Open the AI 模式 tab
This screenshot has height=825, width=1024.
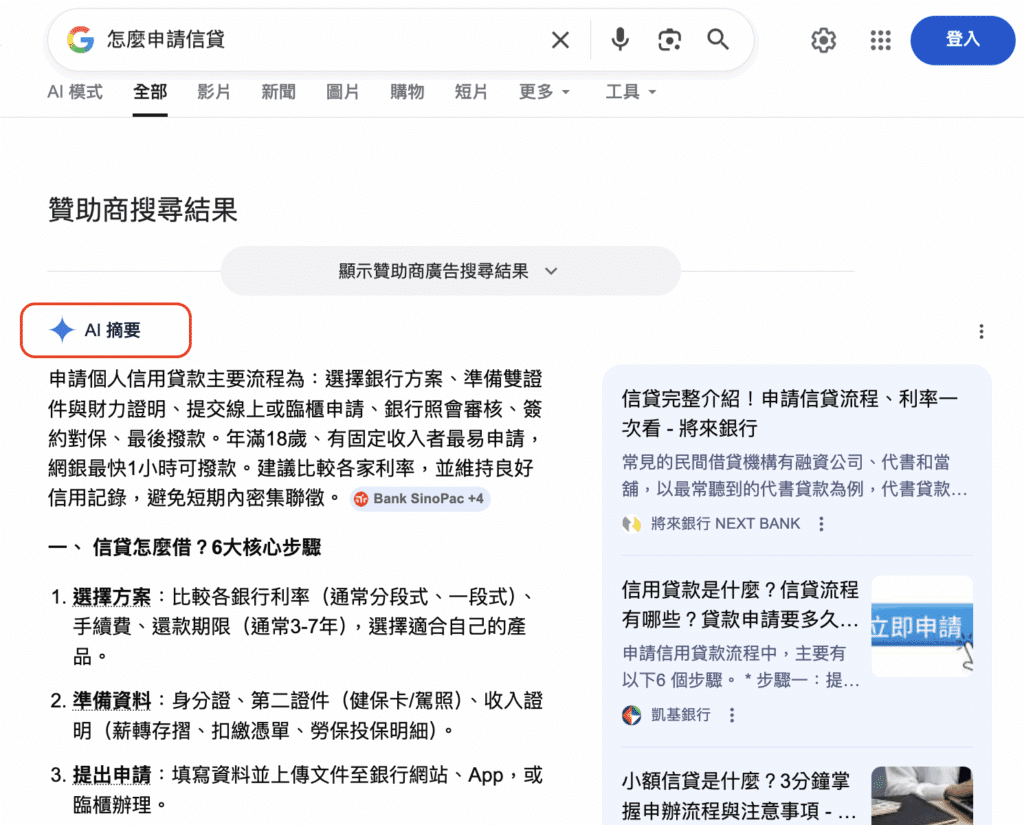point(74,91)
